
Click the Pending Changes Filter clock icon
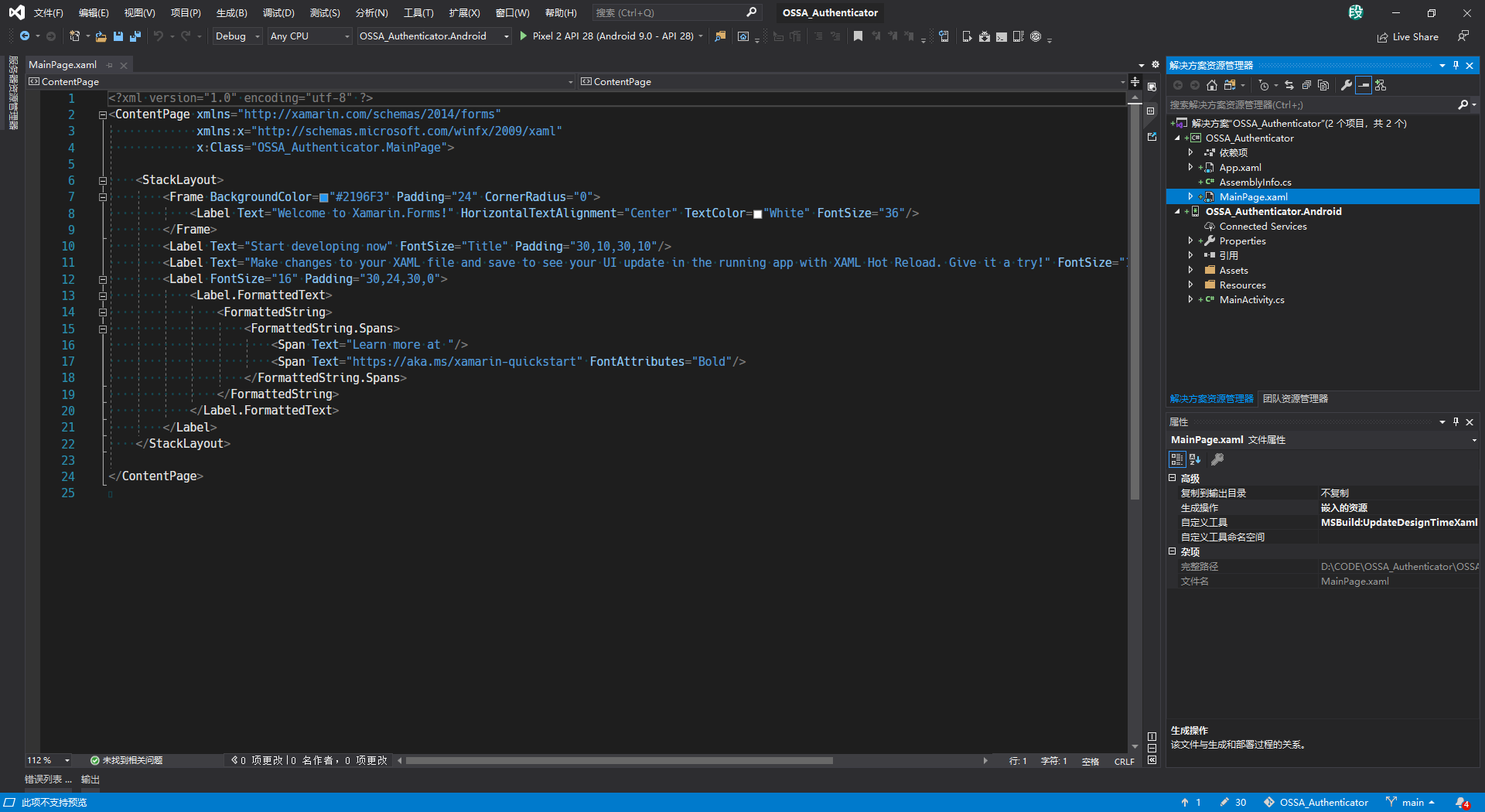pyautogui.click(x=1264, y=85)
